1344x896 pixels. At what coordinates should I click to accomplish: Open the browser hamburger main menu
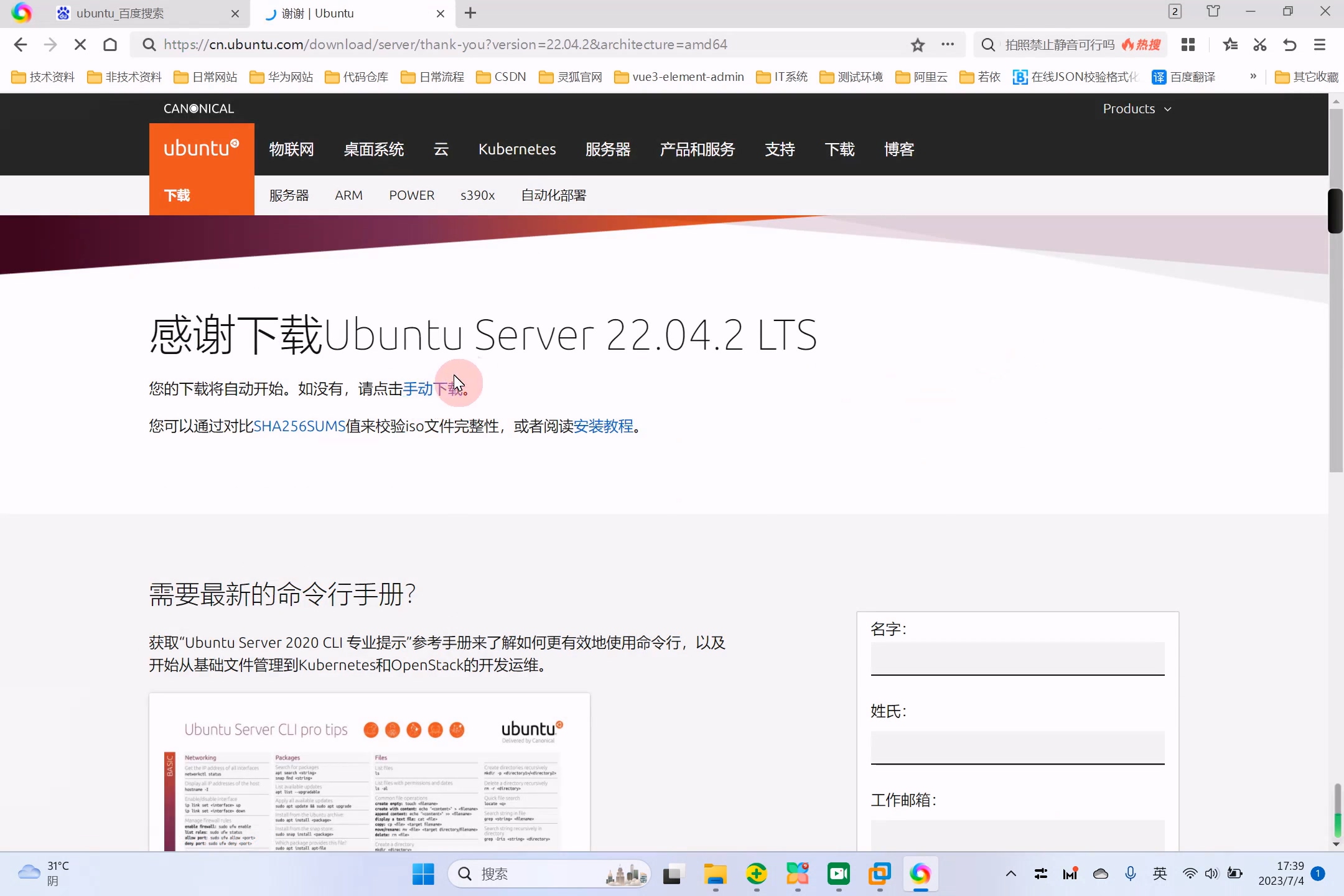pos(1320,45)
